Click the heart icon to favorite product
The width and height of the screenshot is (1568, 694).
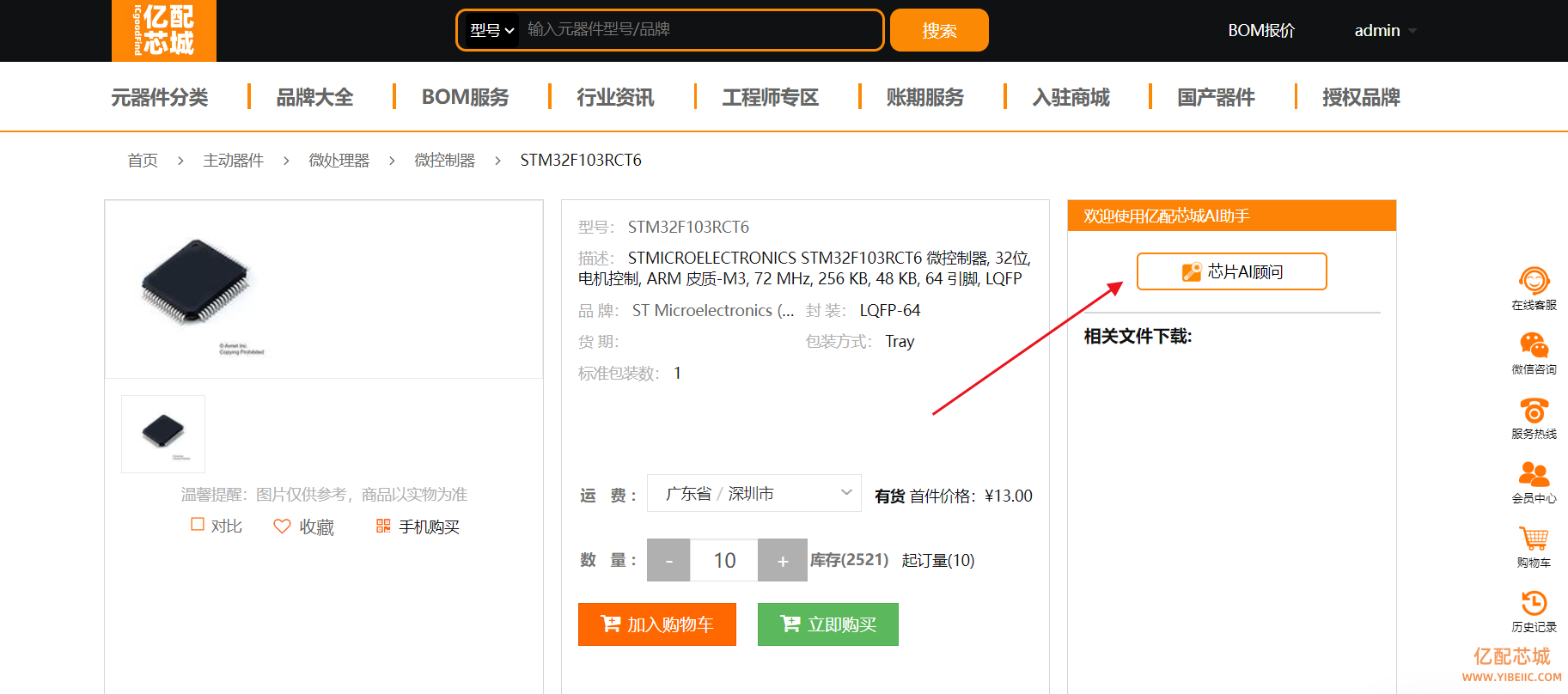(x=282, y=526)
